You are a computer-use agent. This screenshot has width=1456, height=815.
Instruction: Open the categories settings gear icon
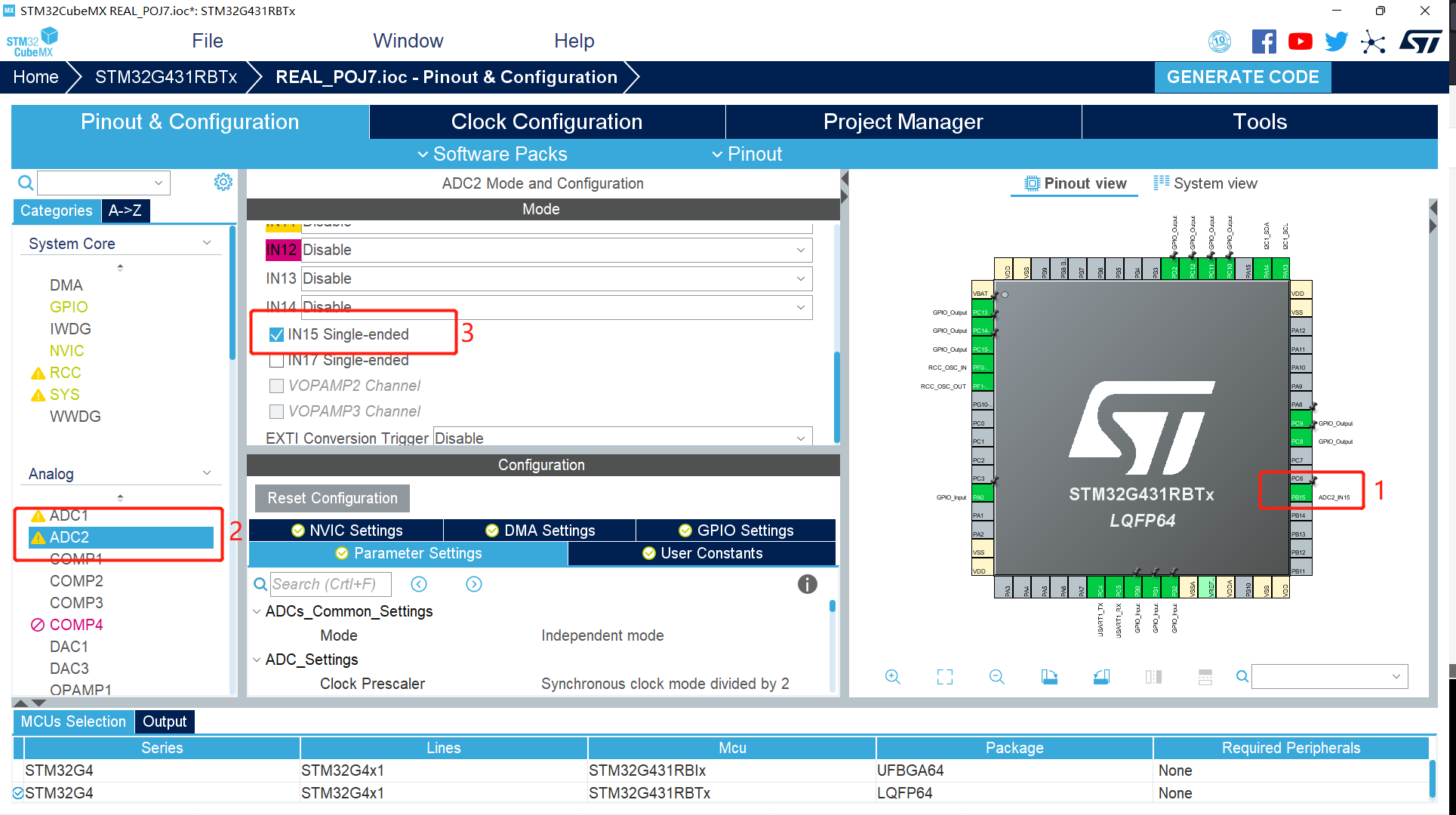[x=223, y=182]
